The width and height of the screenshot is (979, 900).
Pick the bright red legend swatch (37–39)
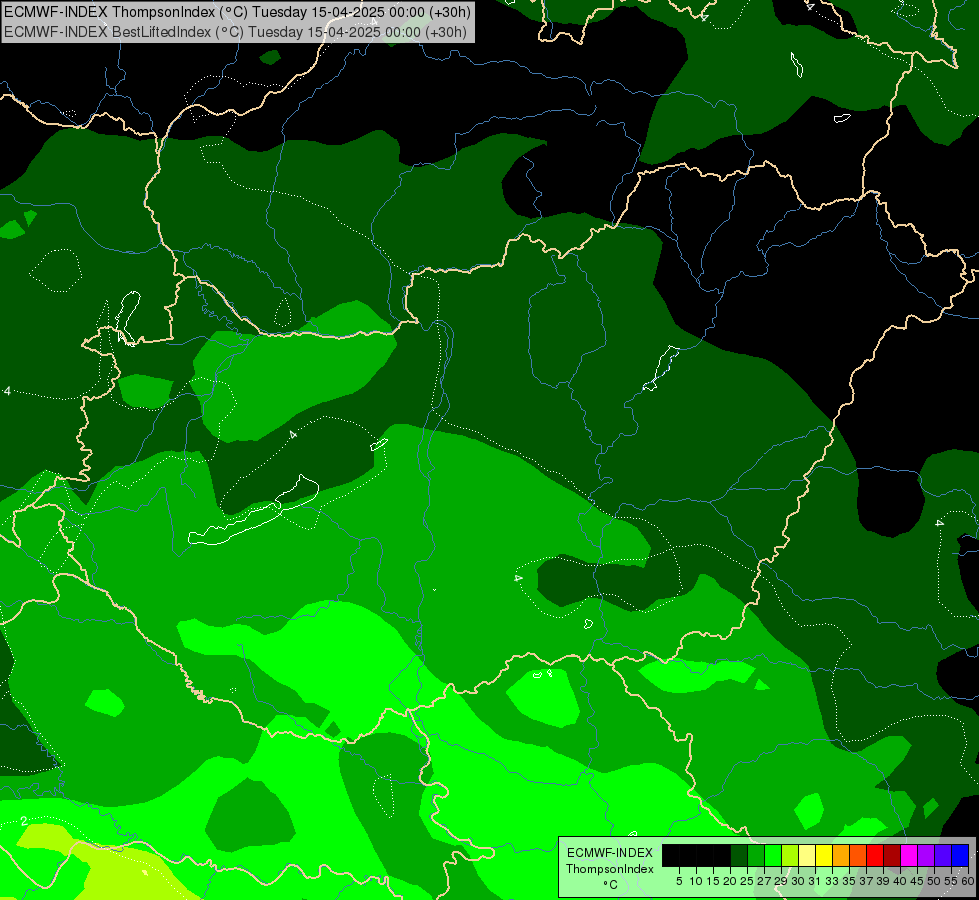point(874,855)
